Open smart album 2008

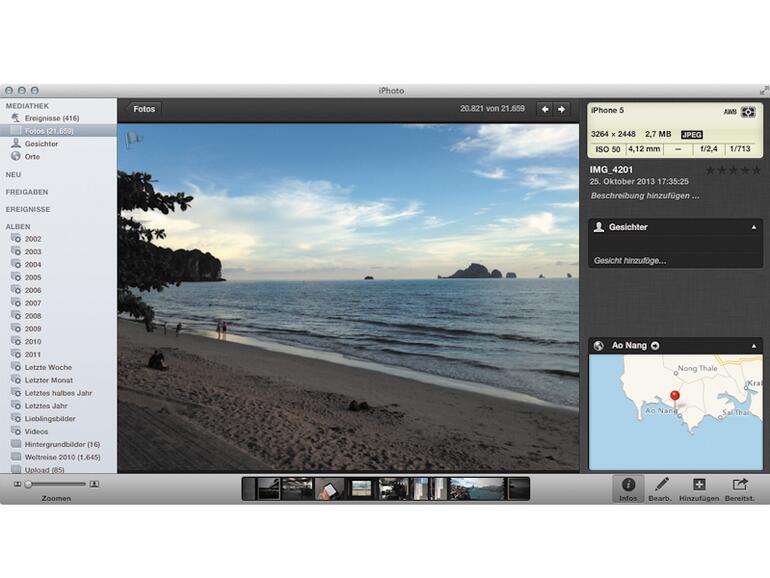(x=33, y=316)
